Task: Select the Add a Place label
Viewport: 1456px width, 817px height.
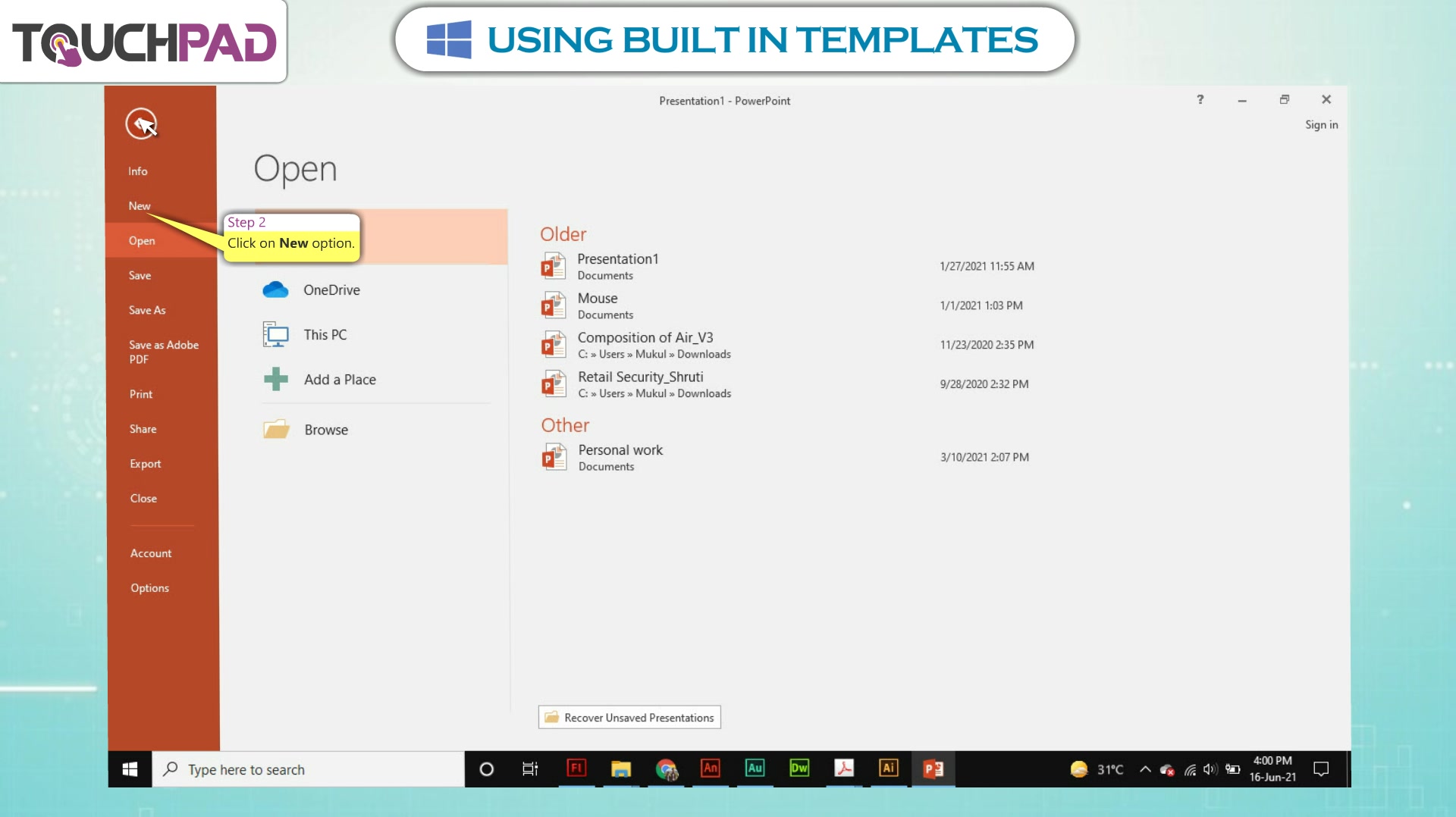Action: 340,380
